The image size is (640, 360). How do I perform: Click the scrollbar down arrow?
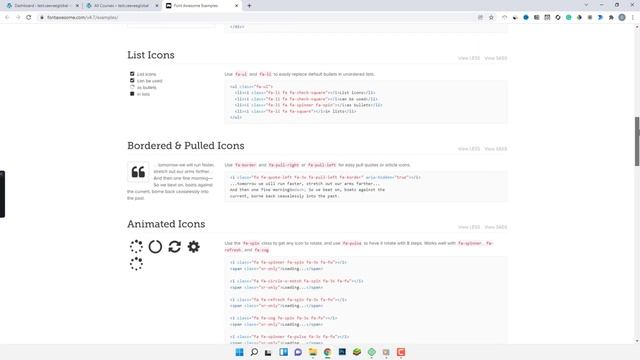637,341
